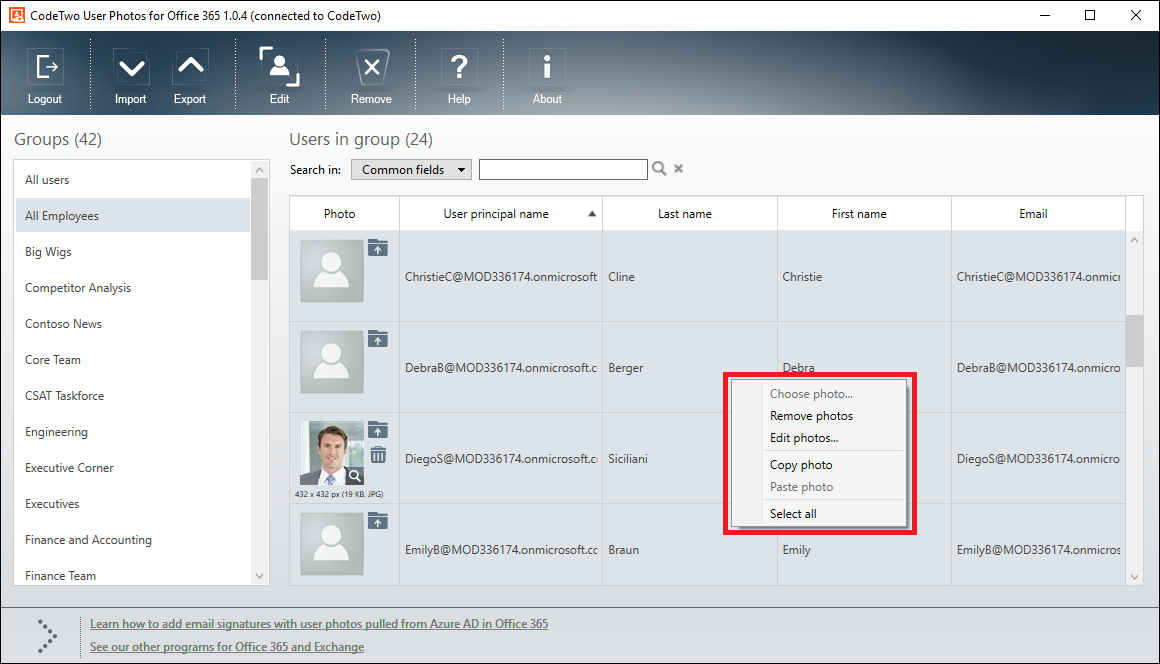The height and width of the screenshot is (664, 1160).
Task: Select Edit photos... from context menu
Action: [x=803, y=438]
